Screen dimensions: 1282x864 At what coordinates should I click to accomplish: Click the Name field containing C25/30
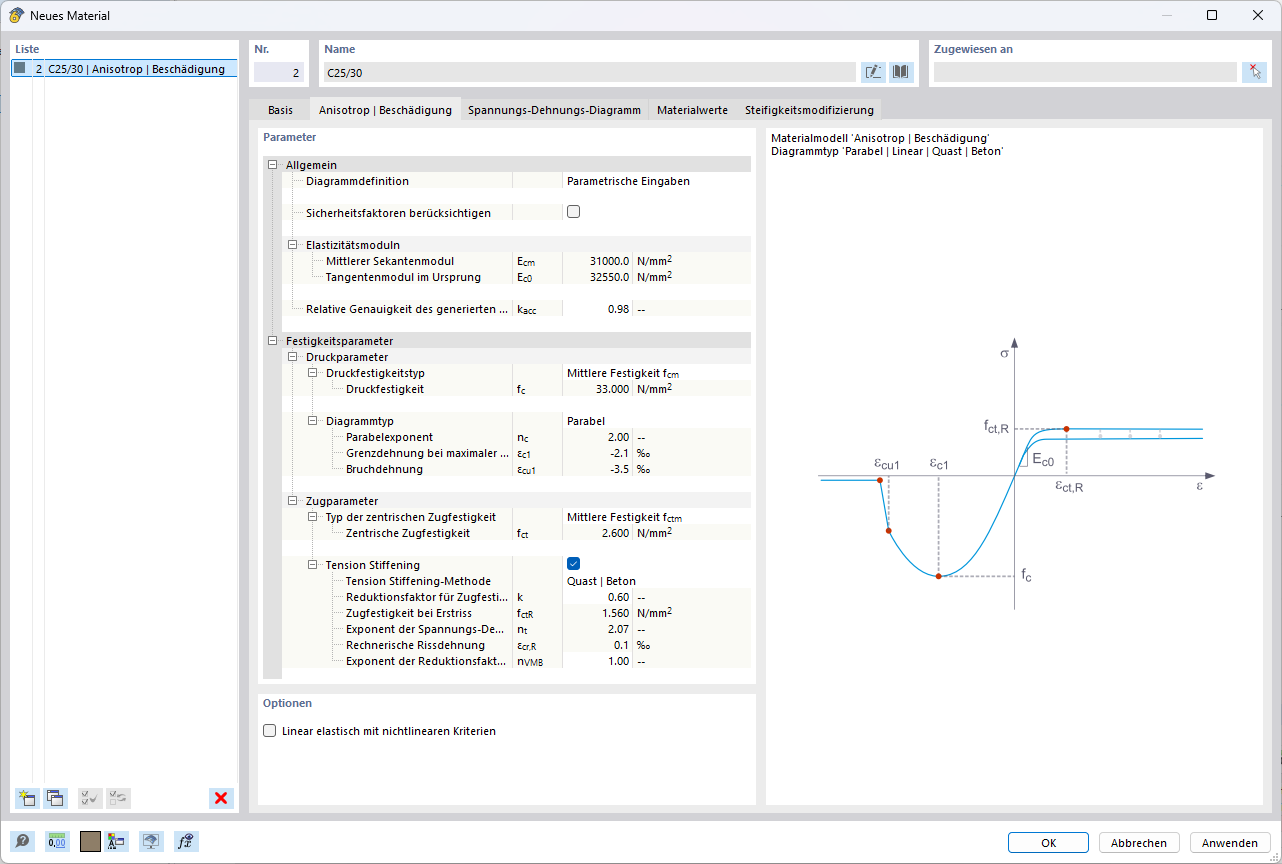(590, 72)
